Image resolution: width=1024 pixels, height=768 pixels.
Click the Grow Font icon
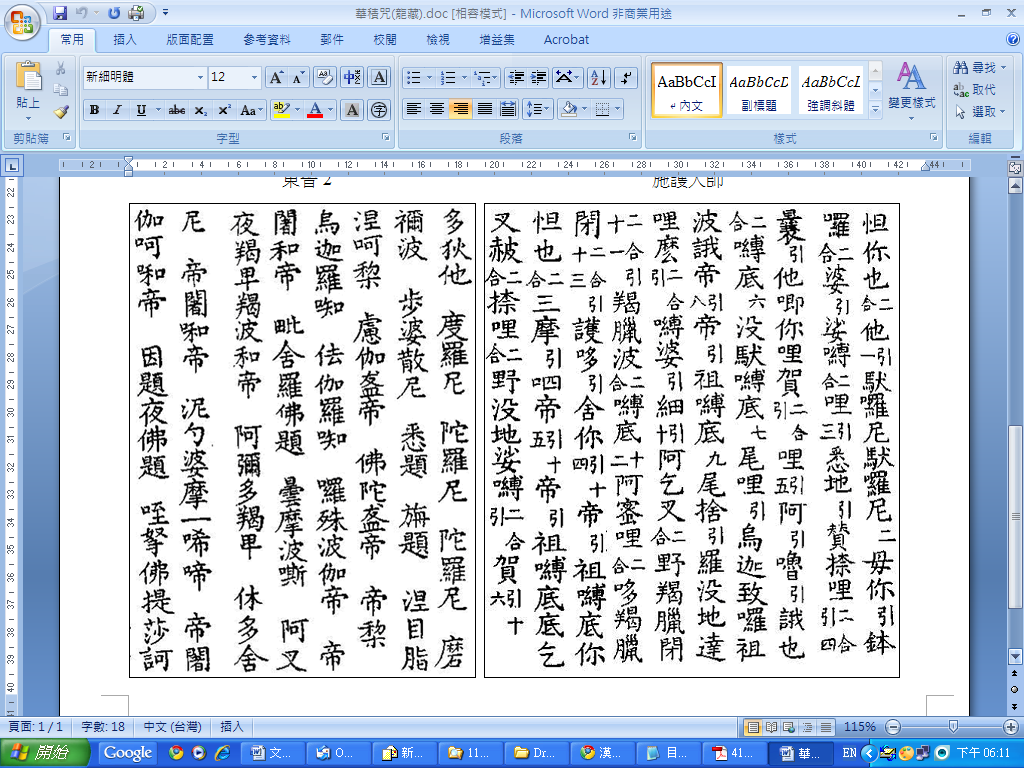pos(276,77)
